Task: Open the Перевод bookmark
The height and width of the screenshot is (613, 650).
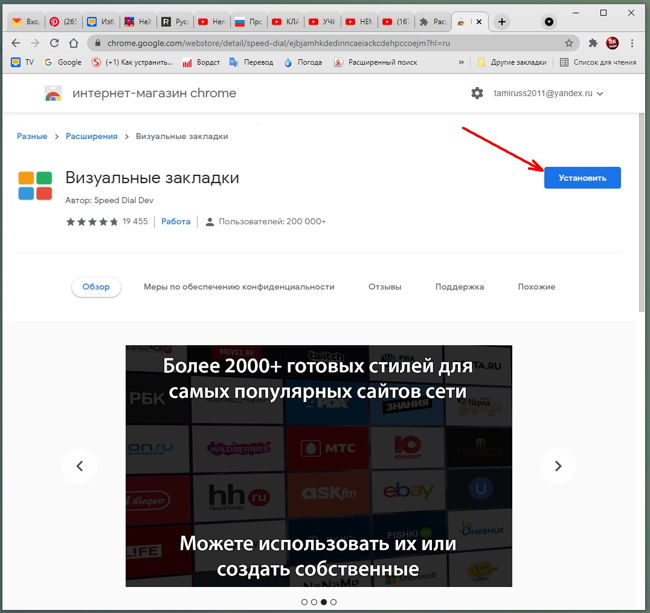Action: tap(251, 63)
